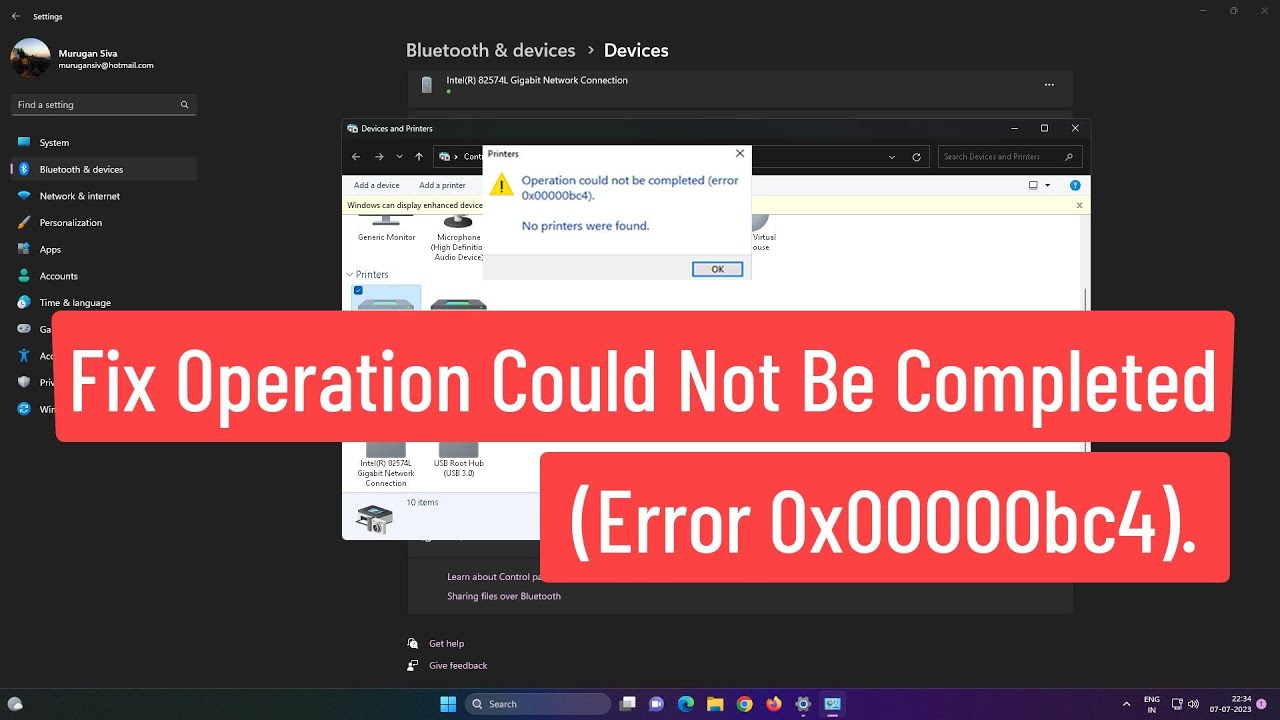1280x720 pixels.
Task: Click taskbar Search box
Action: tap(538, 704)
